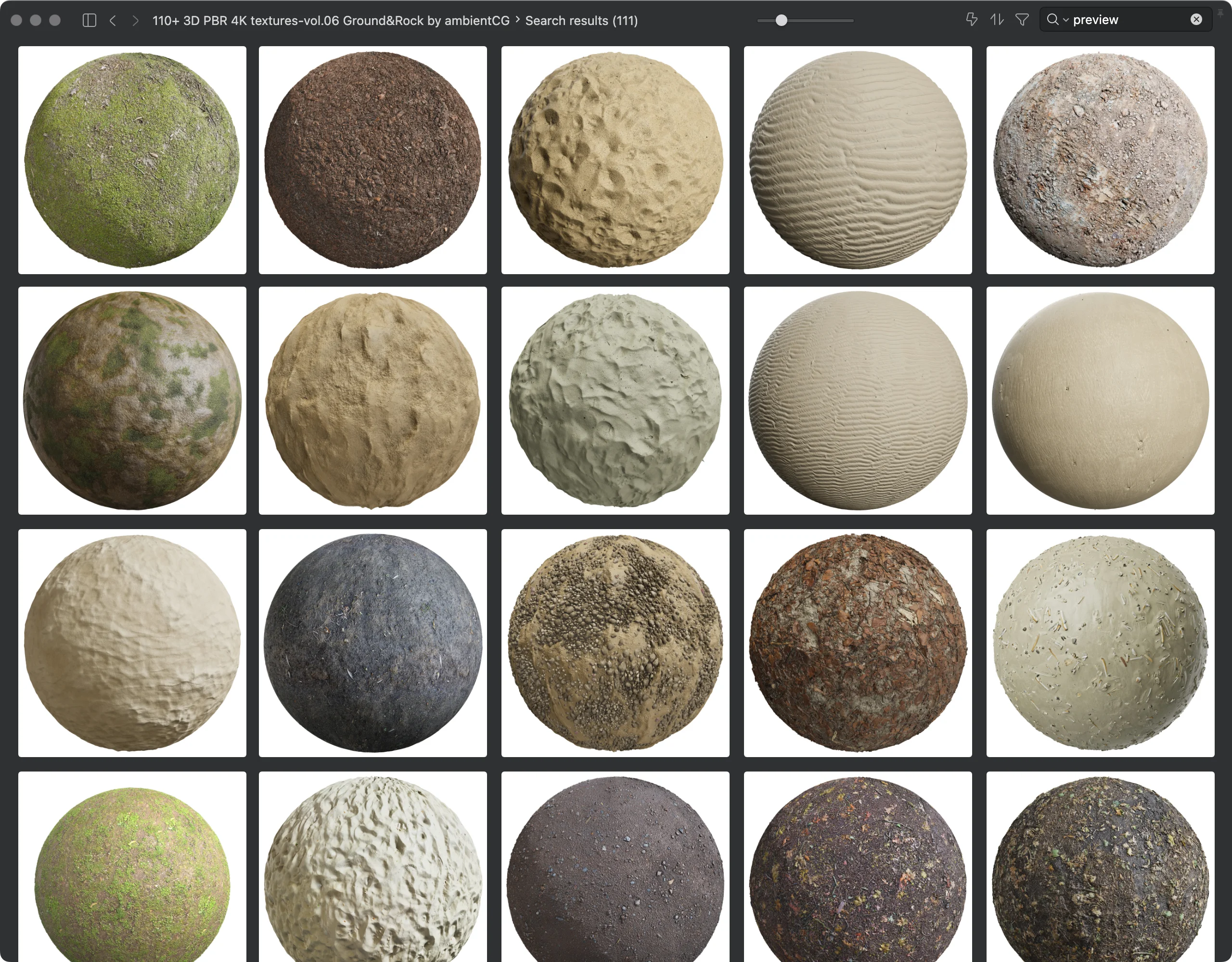This screenshot has width=1232, height=962.
Task: Click the thumbnail size slider handle
Action: pyautogui.click(x=781, y=20)
